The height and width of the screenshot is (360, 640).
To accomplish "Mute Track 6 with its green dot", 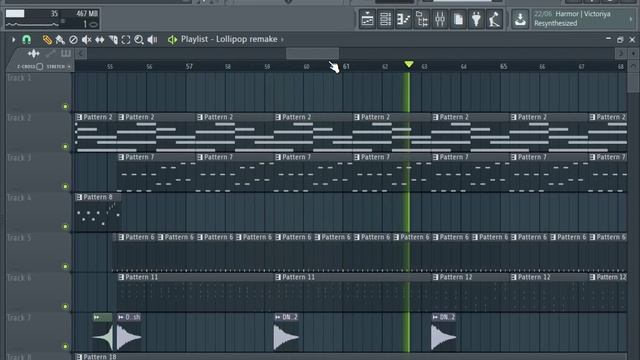I will tap(65, 307).
